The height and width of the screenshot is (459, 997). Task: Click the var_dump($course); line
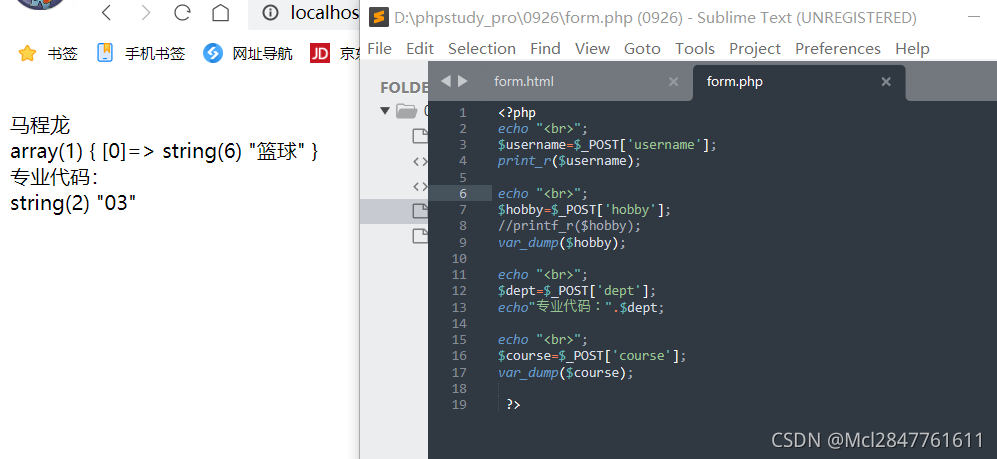566,373
